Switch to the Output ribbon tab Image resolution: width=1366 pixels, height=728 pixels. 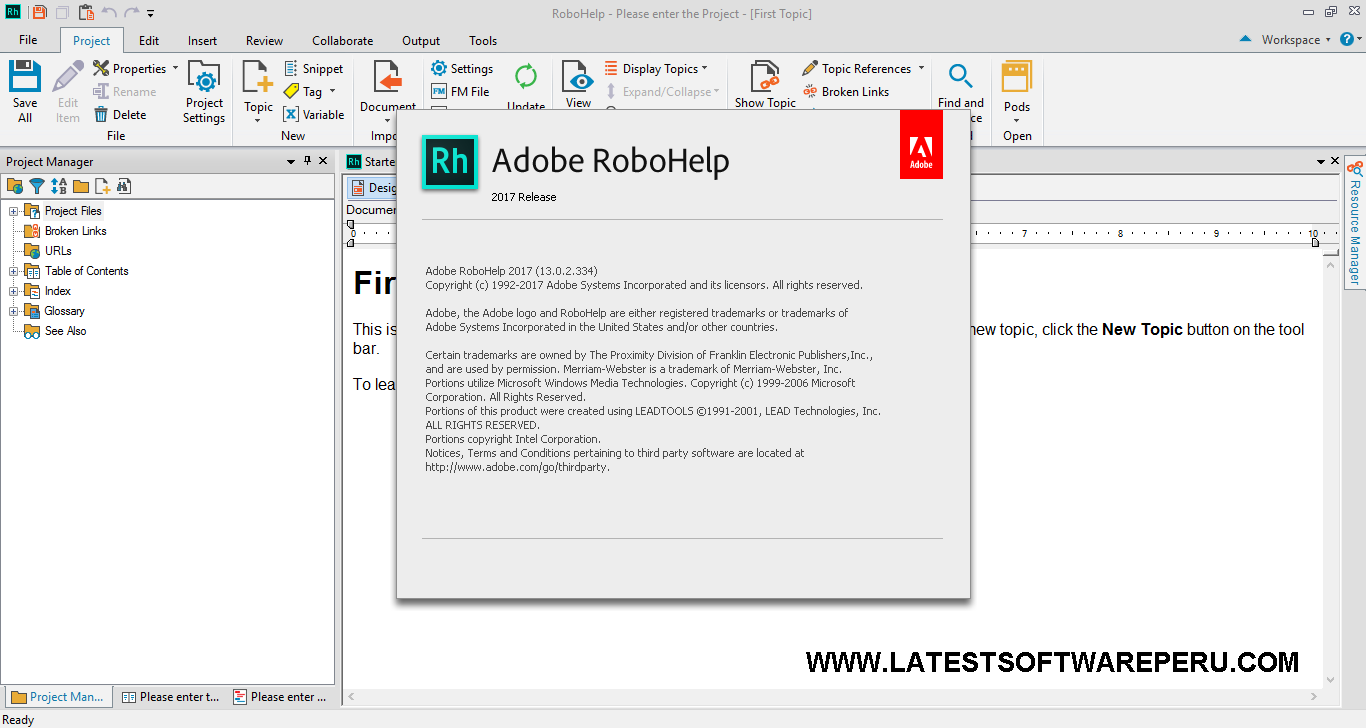421,41
